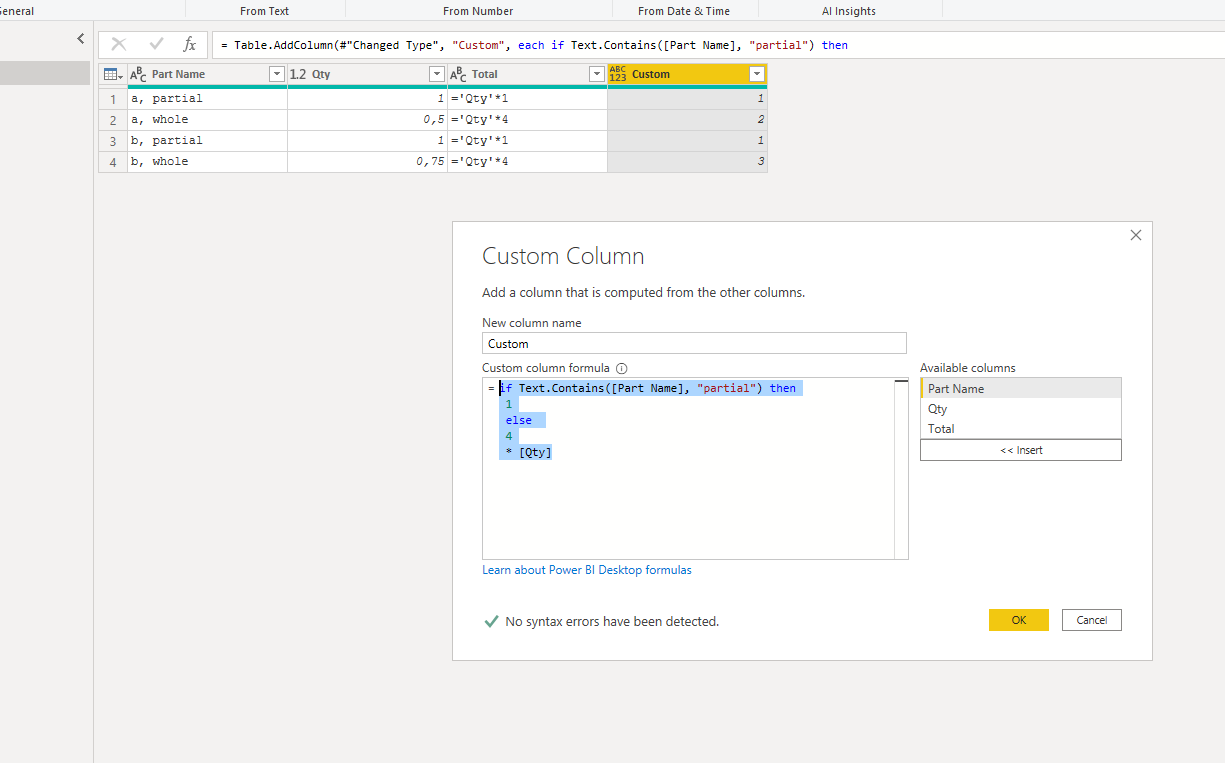Select cell "a, whole"
This screenshot has height=763, width=1225.
click(x=207, y=120)
